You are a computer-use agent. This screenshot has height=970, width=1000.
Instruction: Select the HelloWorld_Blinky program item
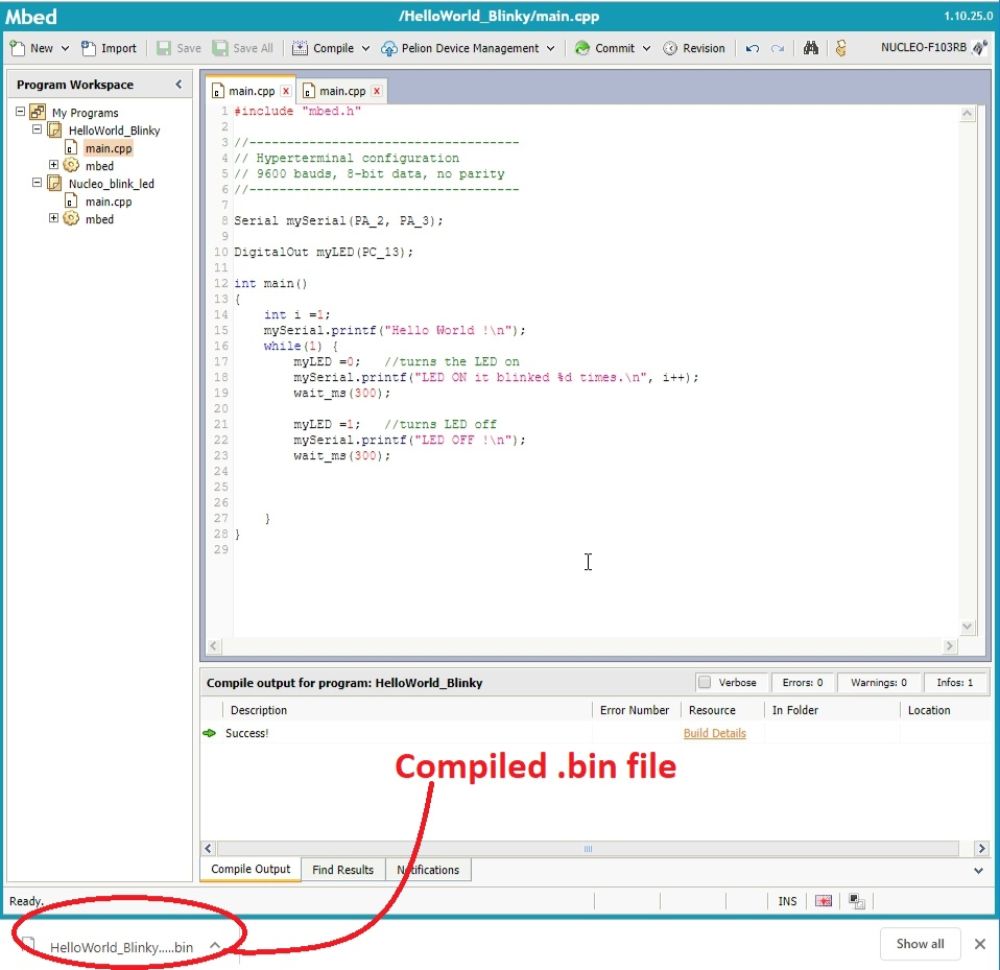click(114, 130)
